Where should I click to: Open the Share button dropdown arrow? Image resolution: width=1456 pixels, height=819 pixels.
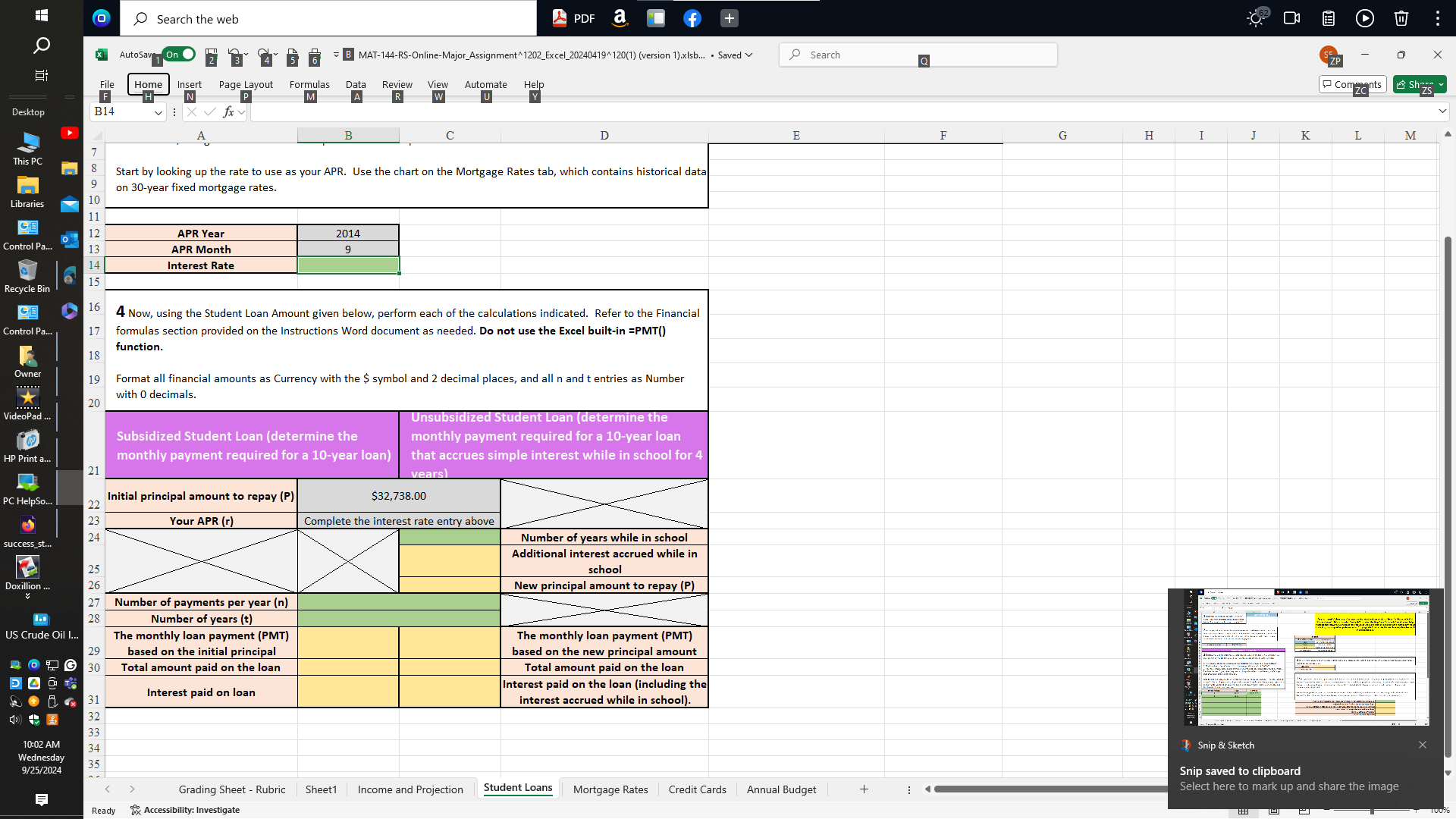pyautogui.click(x=1441, y=84)
